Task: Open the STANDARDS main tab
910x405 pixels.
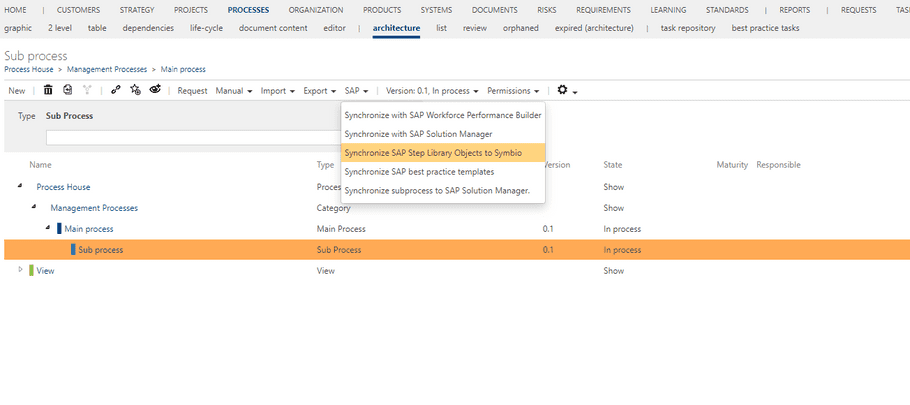Action: point(727,10)
